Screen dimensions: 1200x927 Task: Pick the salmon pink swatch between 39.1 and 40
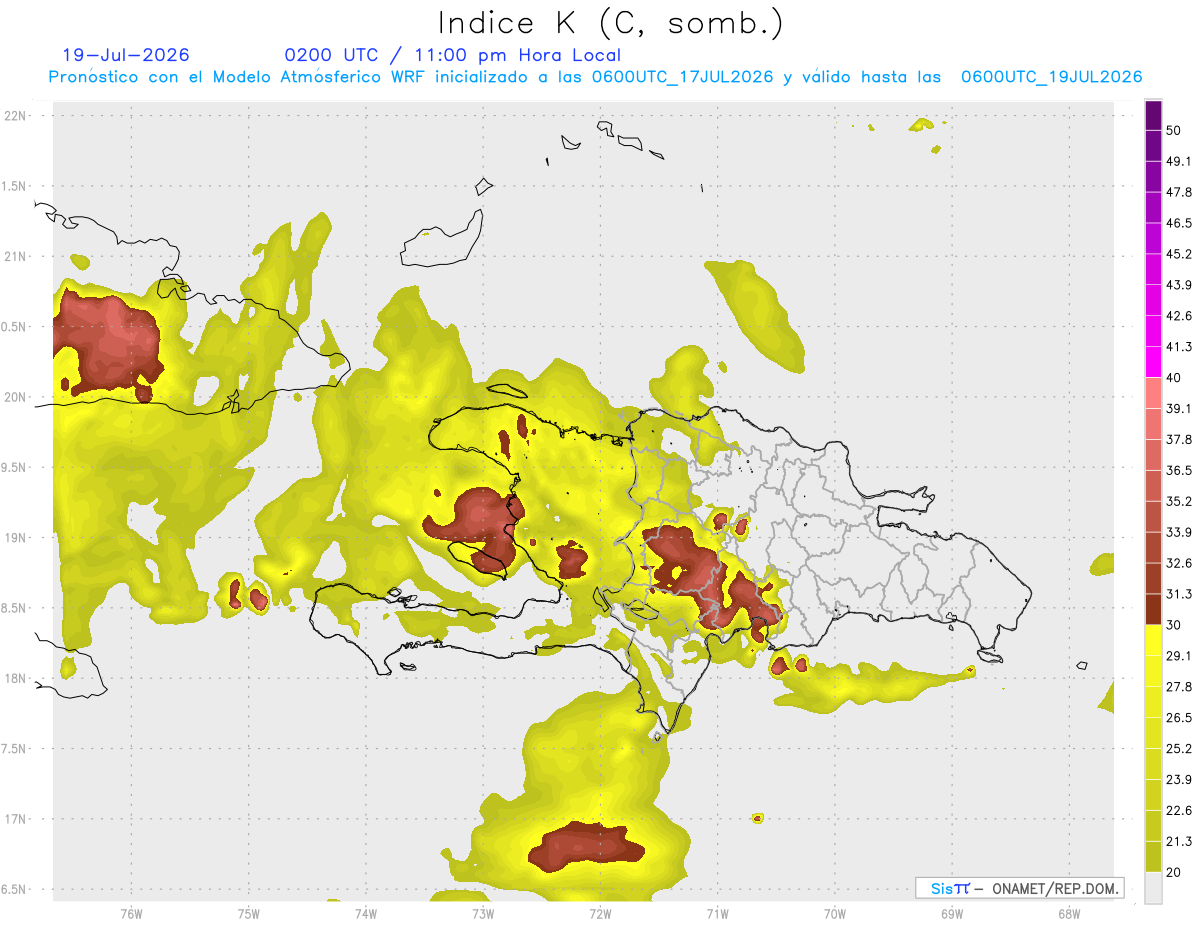coord(1153,393)
